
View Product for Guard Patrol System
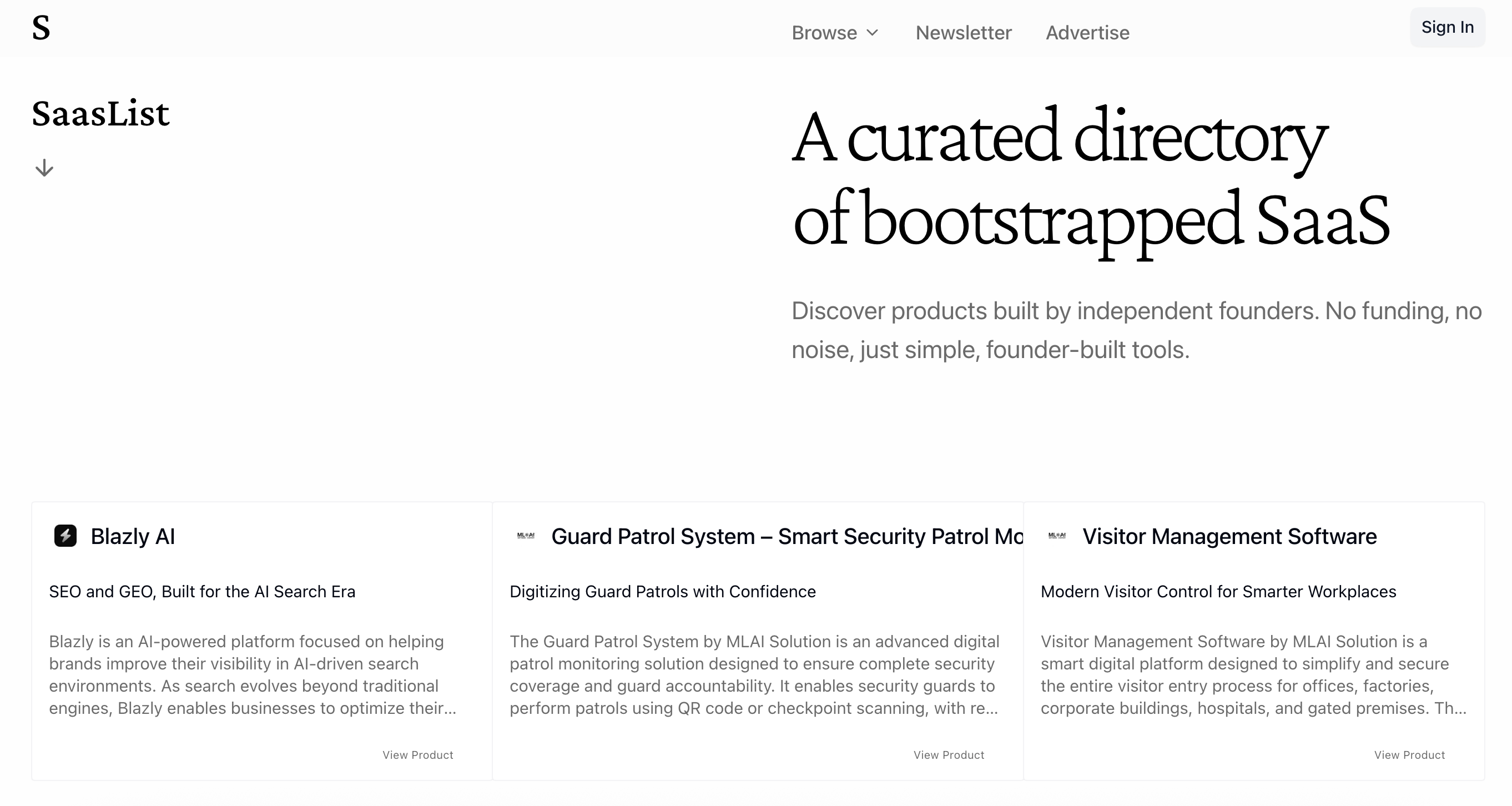click(949, 755)
